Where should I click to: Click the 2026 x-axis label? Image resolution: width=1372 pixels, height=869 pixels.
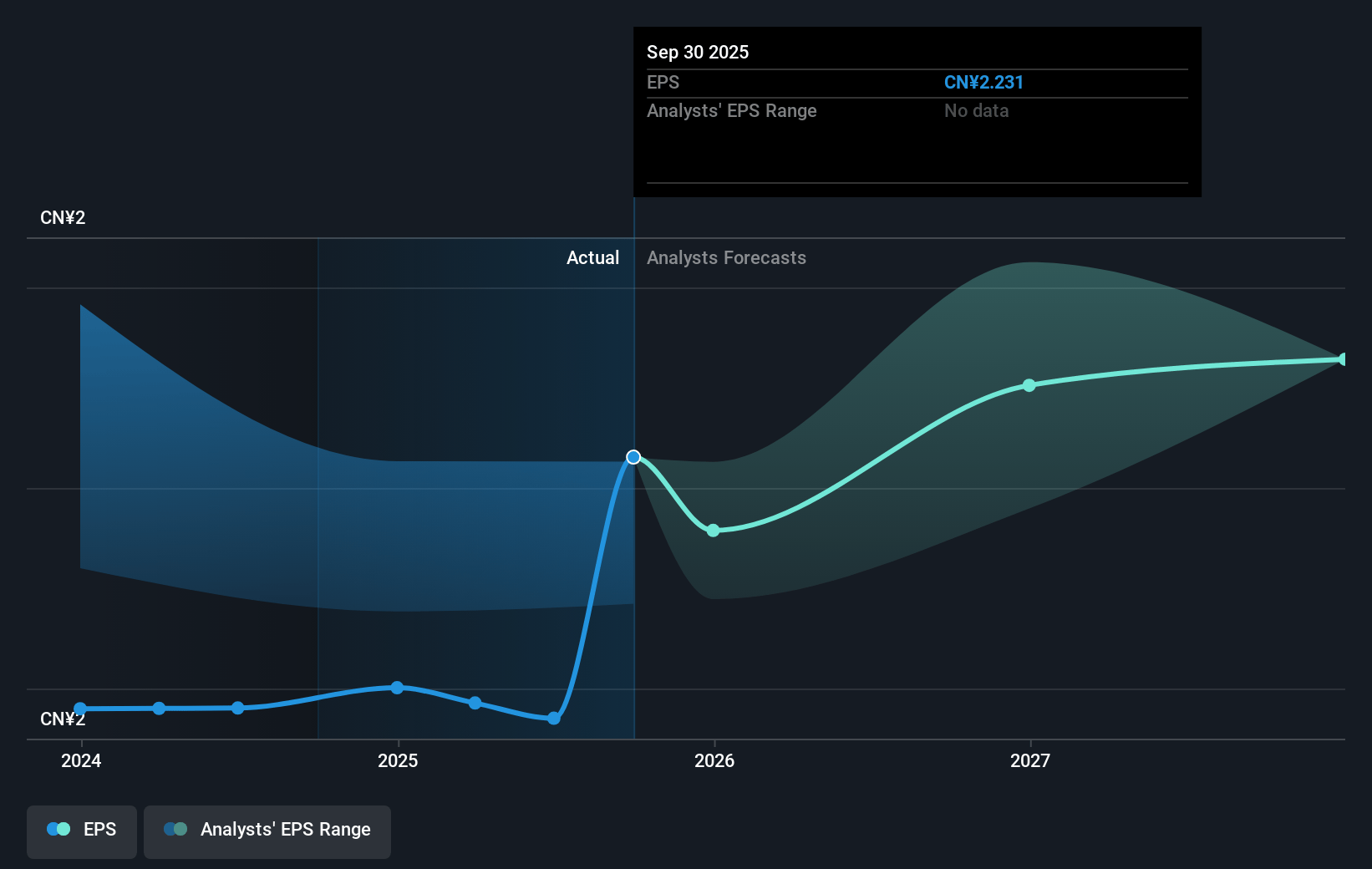[714, 760]
